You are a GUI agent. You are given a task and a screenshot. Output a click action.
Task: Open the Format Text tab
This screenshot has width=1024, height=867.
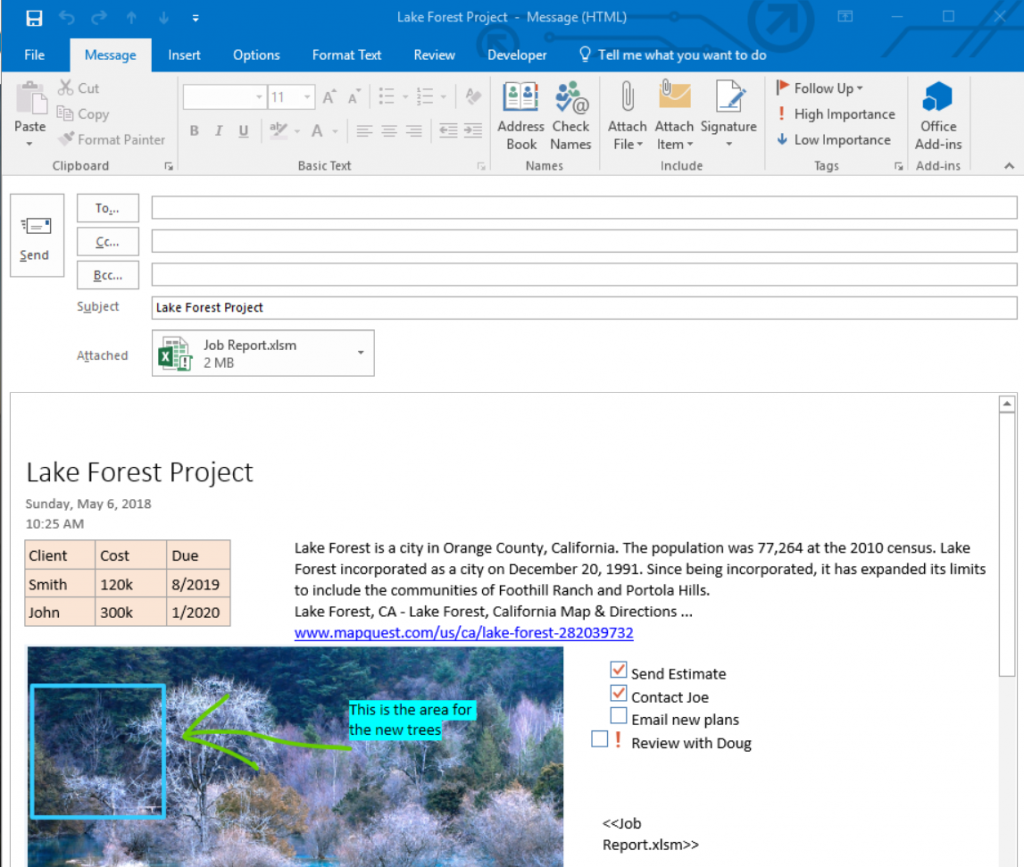[x=346, y=55]
